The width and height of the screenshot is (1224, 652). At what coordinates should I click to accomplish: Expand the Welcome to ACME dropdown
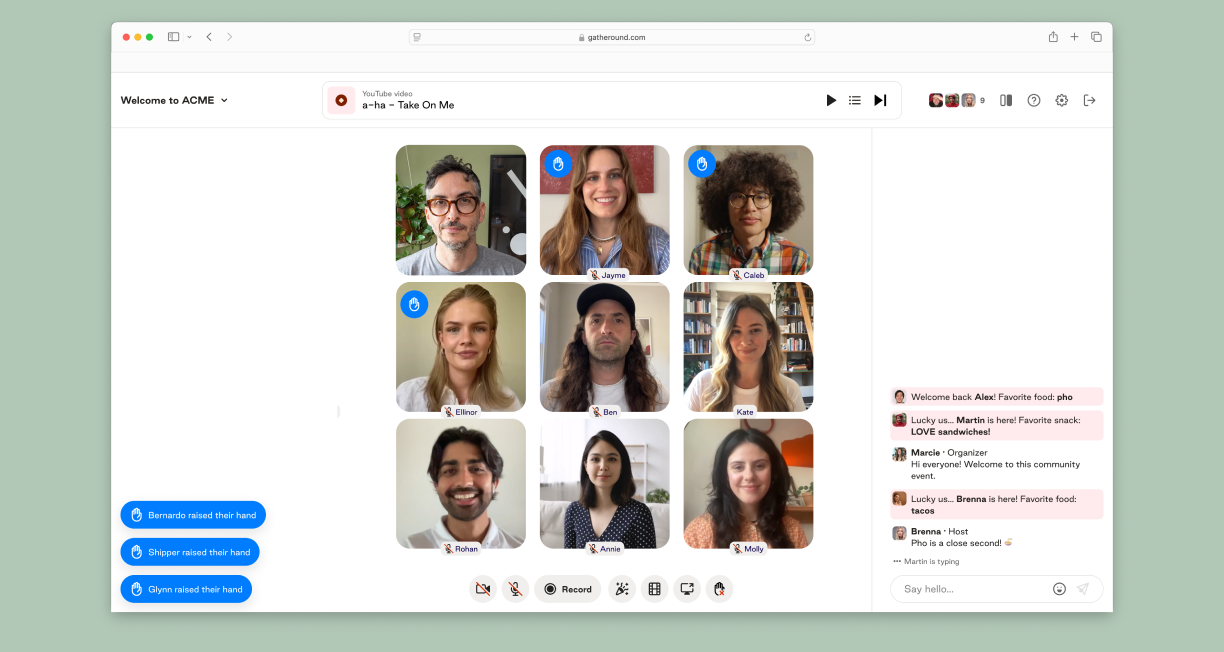point(175,100)
